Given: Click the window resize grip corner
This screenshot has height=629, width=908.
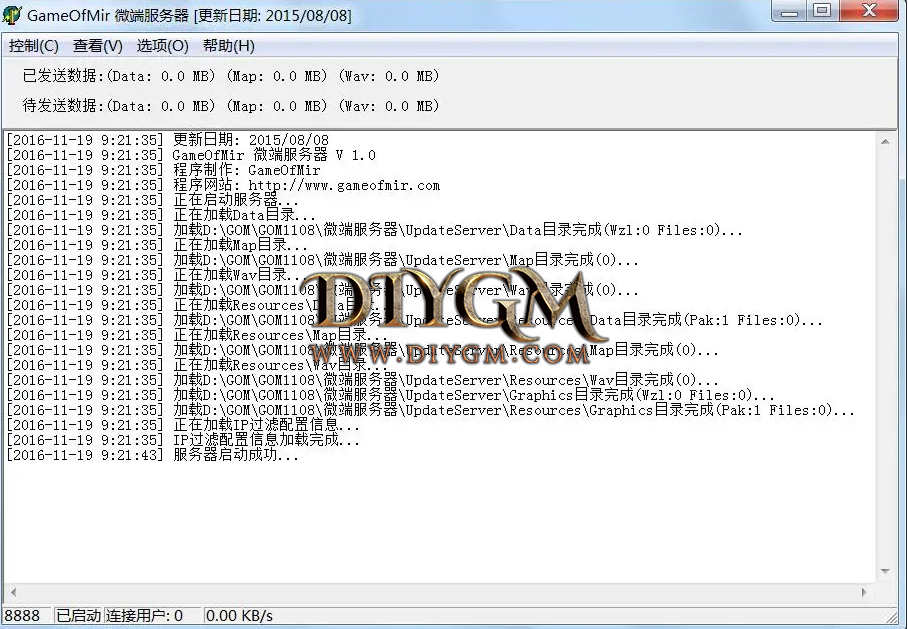Looking at the screenshot, I should pyautogui.click(x=890, y=617).
